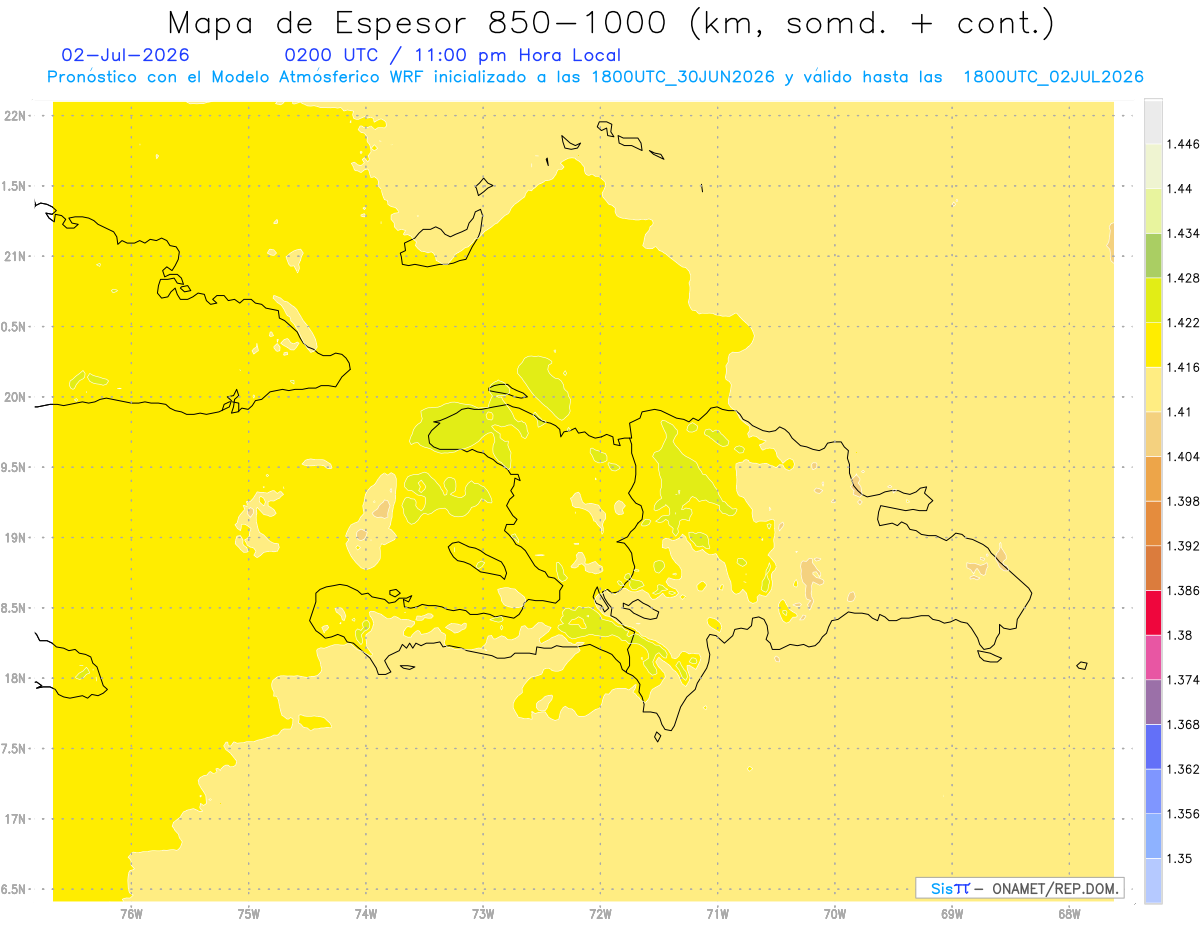
Task: Pick the gray swatch above 1.446 in legend
Action: click(1153, 122)
